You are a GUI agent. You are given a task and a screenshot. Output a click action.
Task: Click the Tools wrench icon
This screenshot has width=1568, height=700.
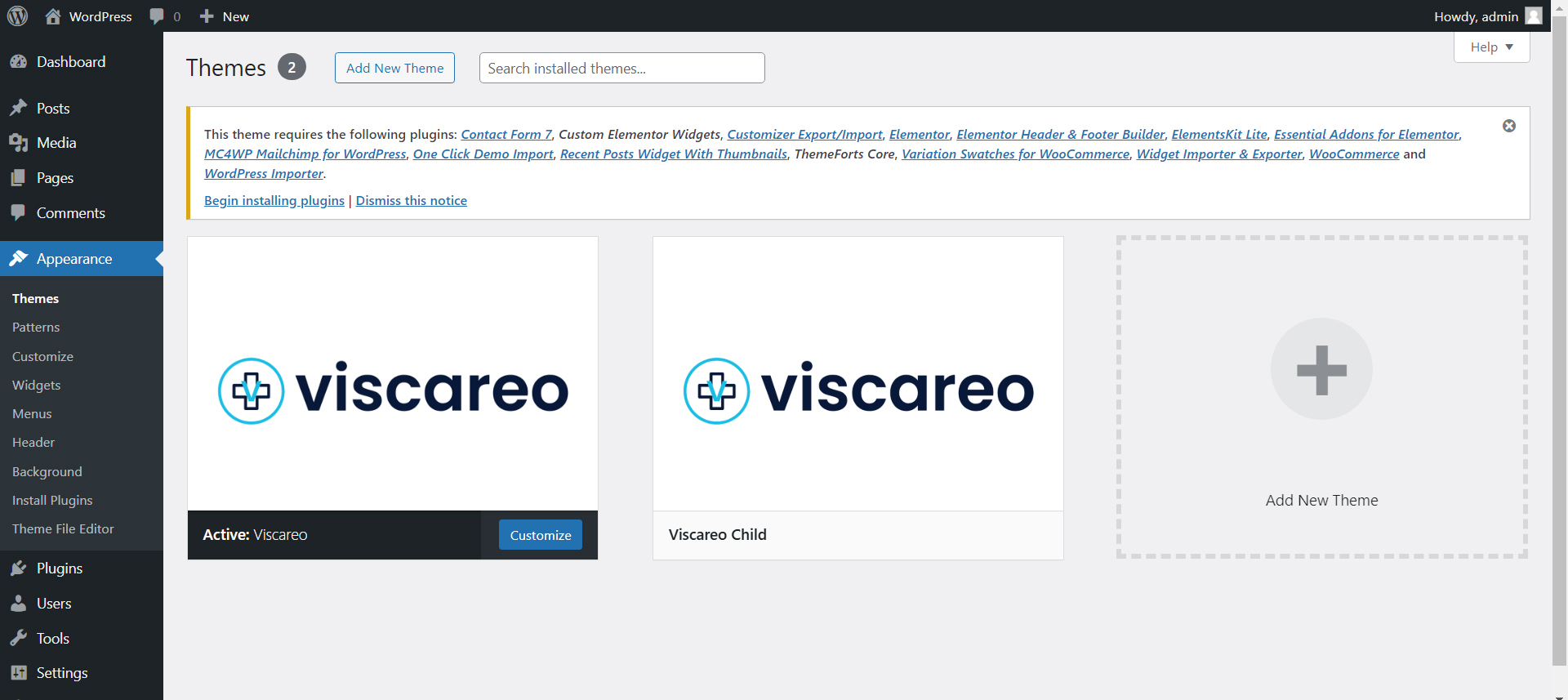[x=18, y=639]
